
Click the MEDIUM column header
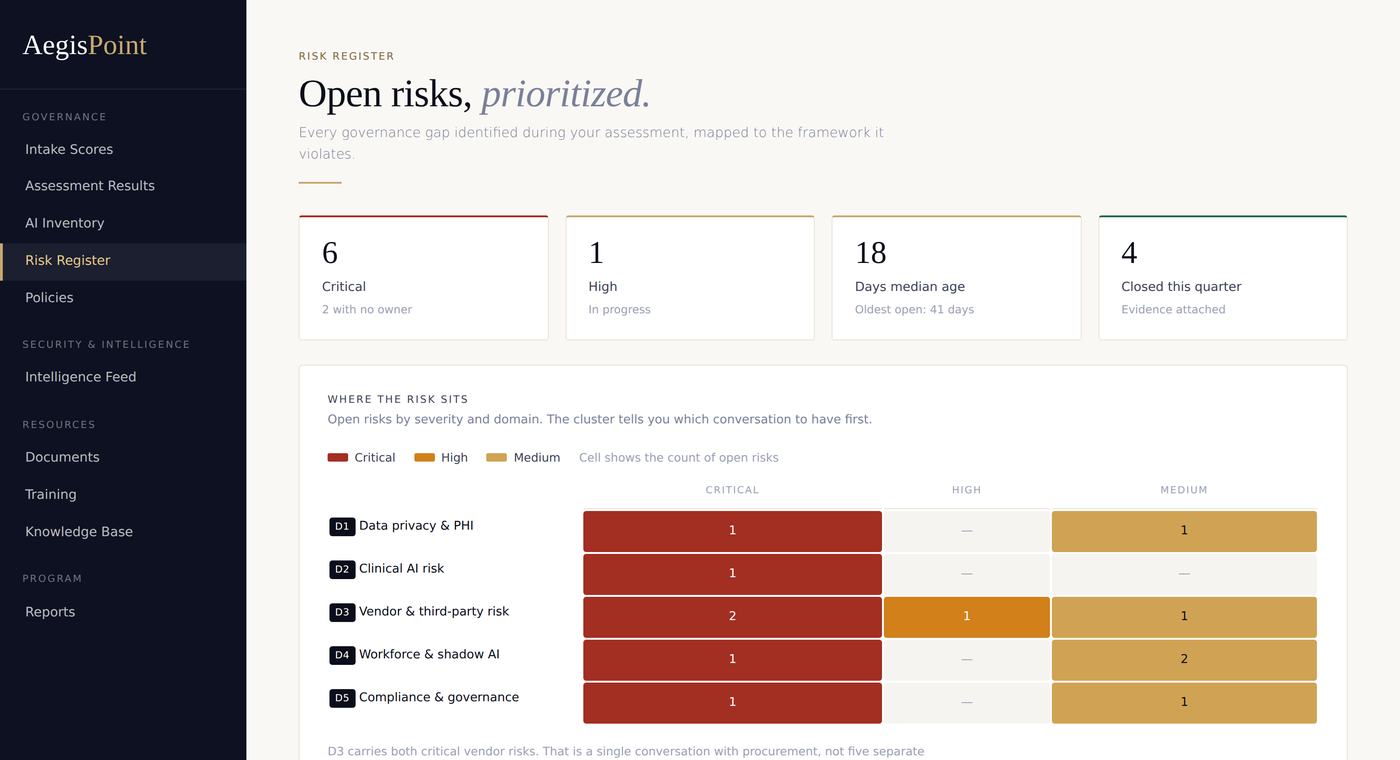click(x=1184, y=490)
